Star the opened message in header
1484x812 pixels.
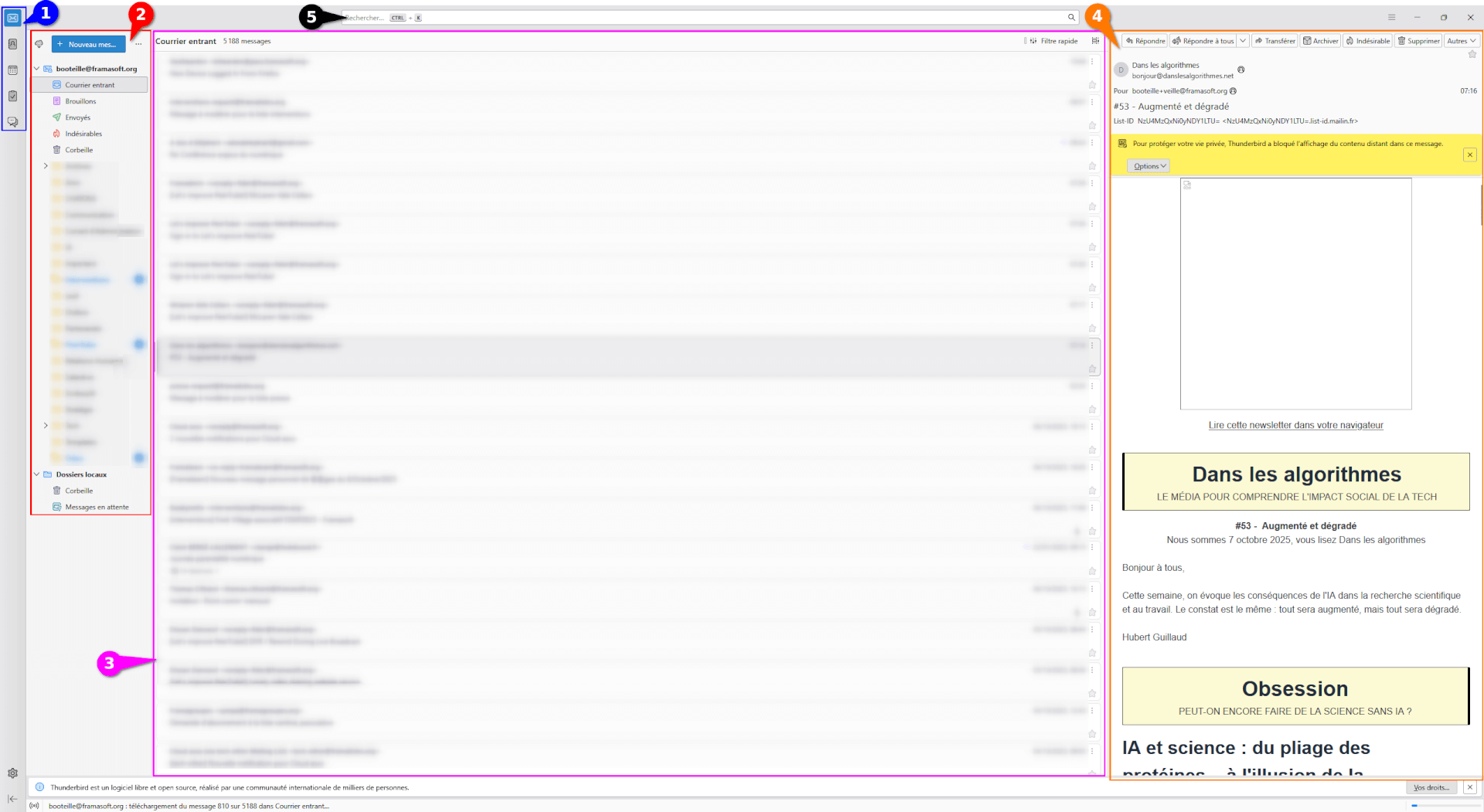1472,54
